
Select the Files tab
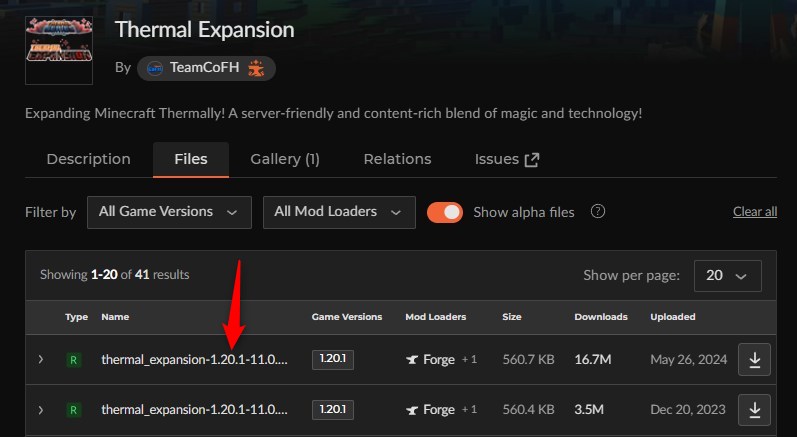tap(191, 160)
